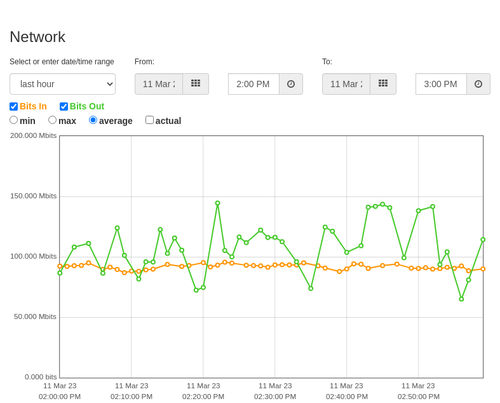Viewport: 500px width, 403px height.
Task: Click the green peak data point near 02:22 PM
Action: point(218,203)
